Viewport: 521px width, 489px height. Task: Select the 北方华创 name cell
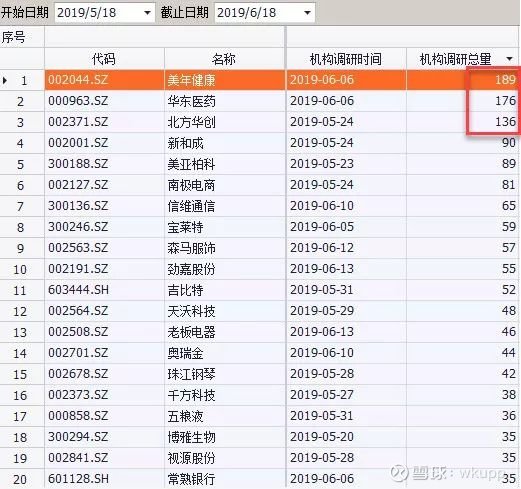coord(224,122)
